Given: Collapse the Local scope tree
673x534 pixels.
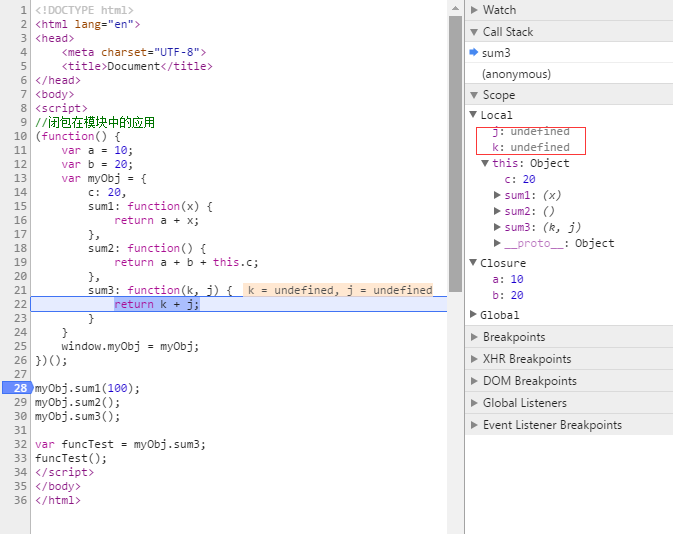Looking at the screenshot, I should (x=473, y=115).
